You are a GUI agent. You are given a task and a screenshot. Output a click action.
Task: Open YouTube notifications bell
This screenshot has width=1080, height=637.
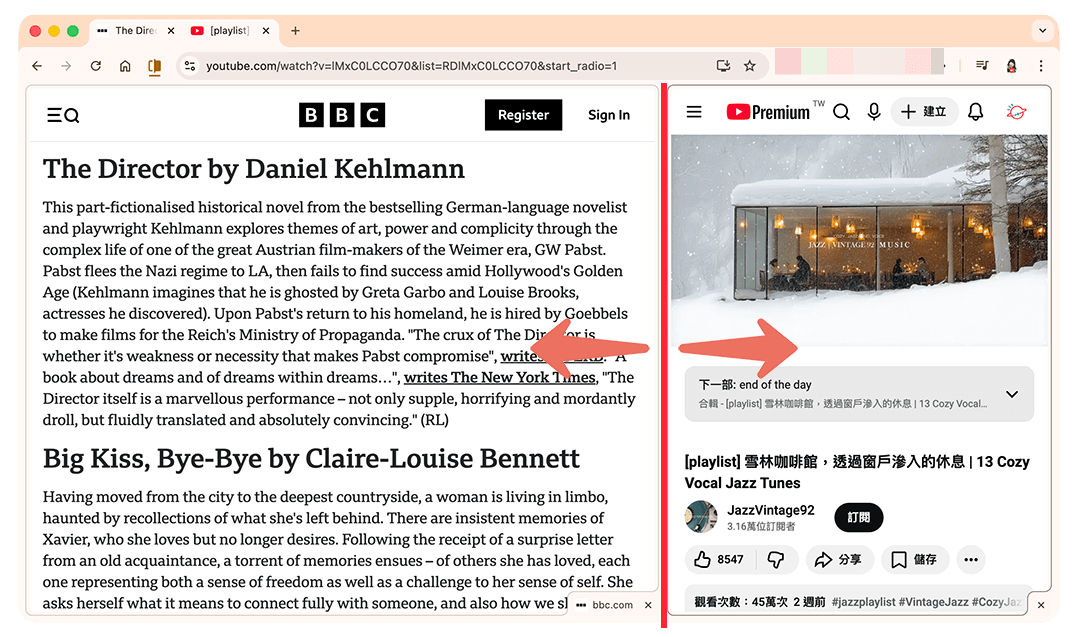coord(975,112)
